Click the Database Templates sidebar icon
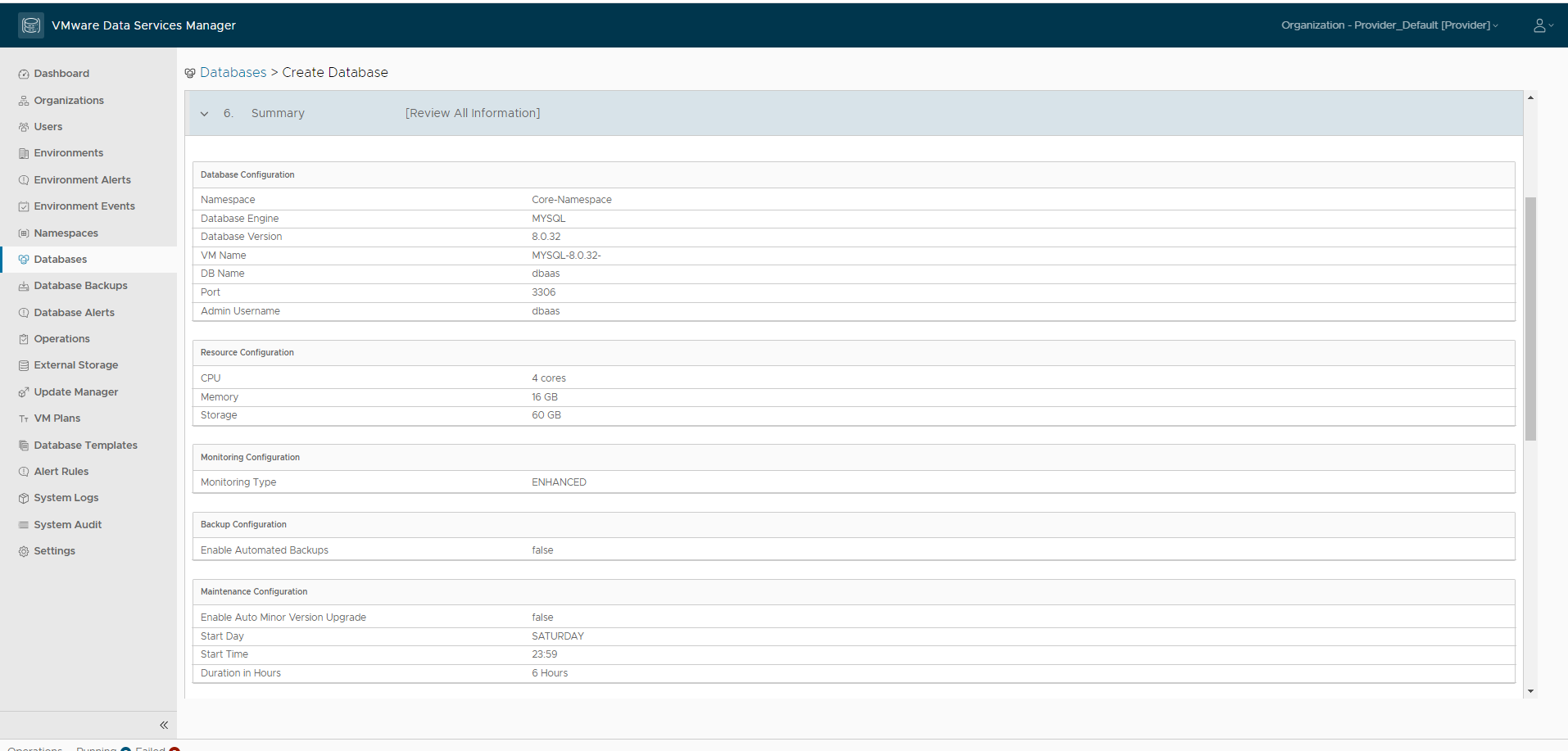 24,446
